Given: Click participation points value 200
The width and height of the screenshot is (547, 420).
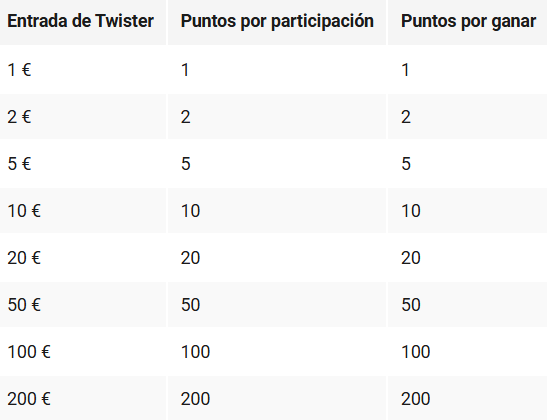Looking at the screenshot, I should [195, 399].
